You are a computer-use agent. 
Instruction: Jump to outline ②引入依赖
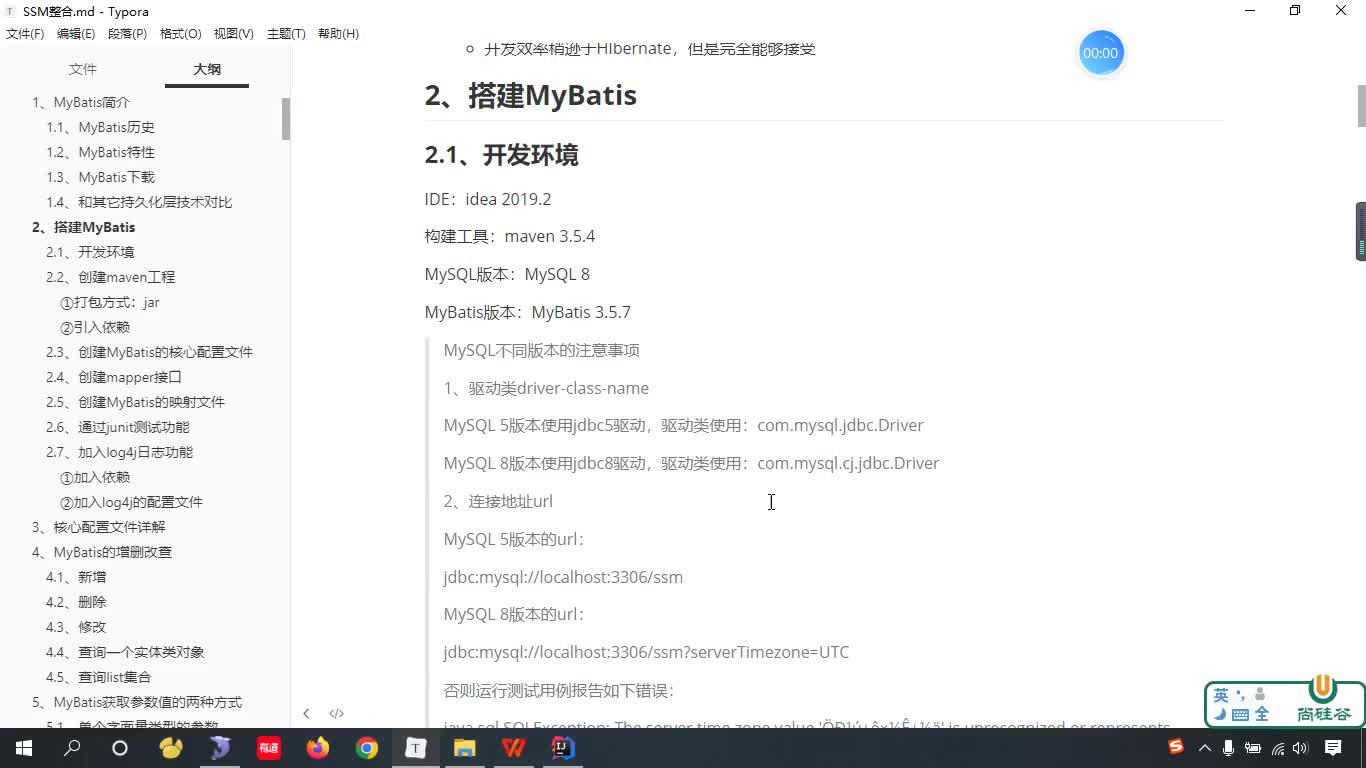pos(95,327)
